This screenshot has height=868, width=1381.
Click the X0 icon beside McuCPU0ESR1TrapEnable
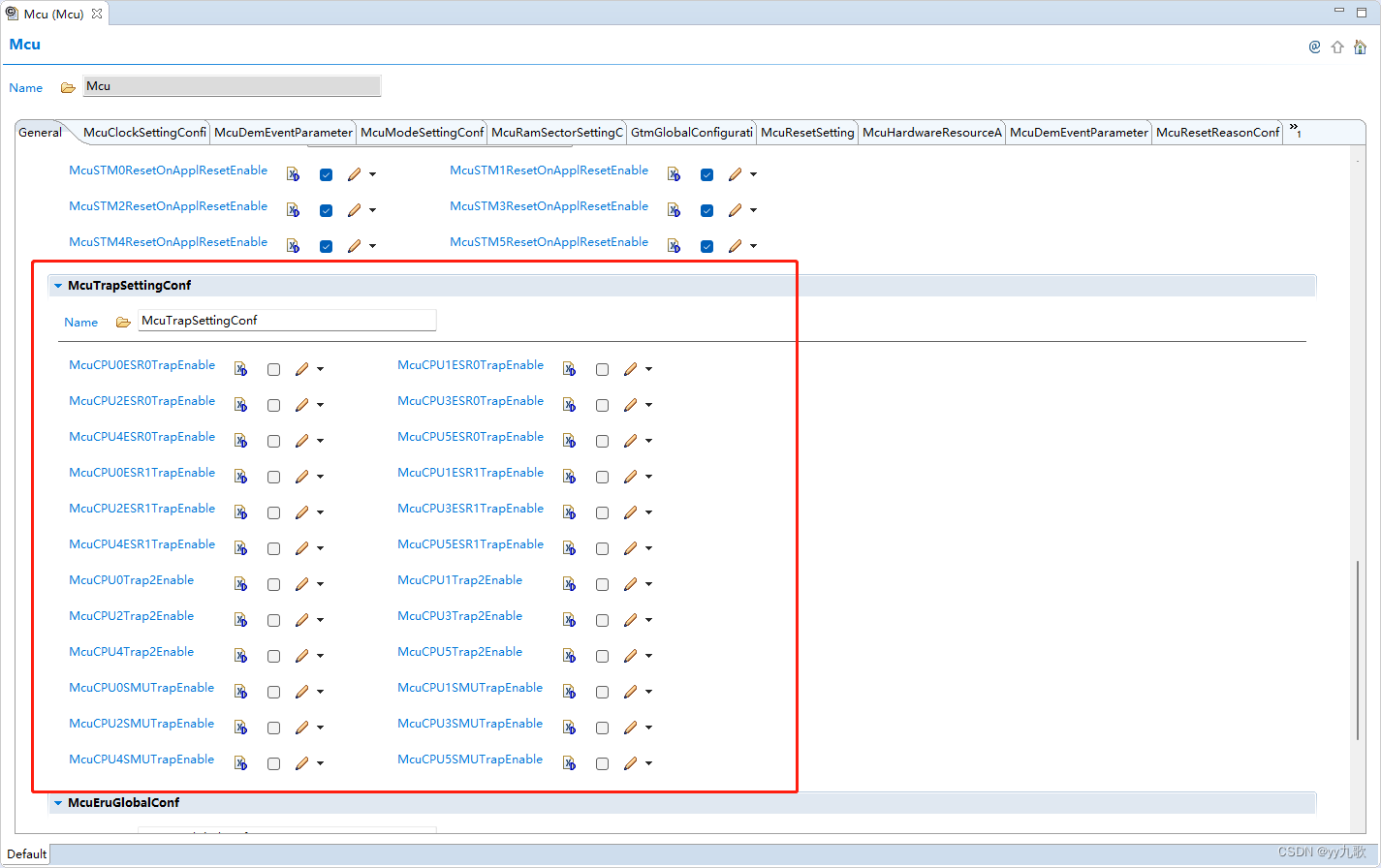240,477
